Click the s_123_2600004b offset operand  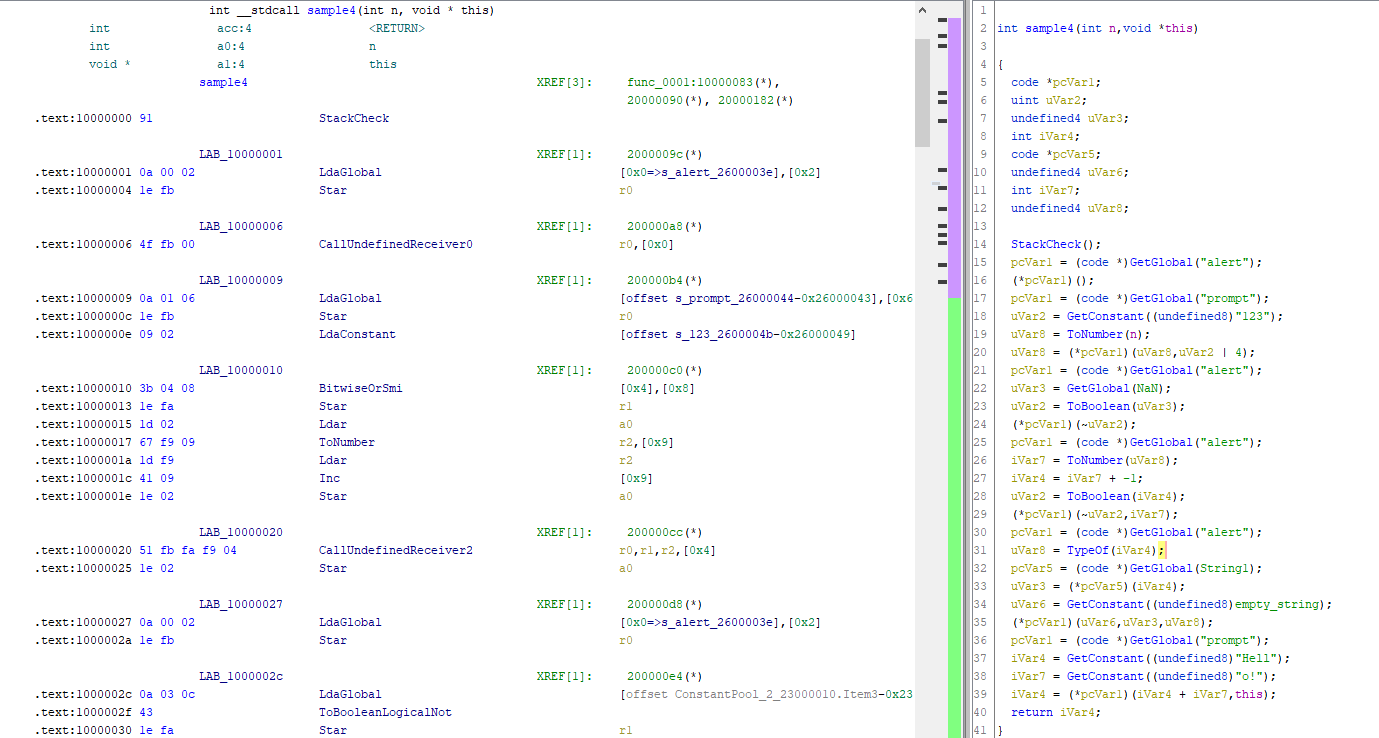(x=738, y=334)
